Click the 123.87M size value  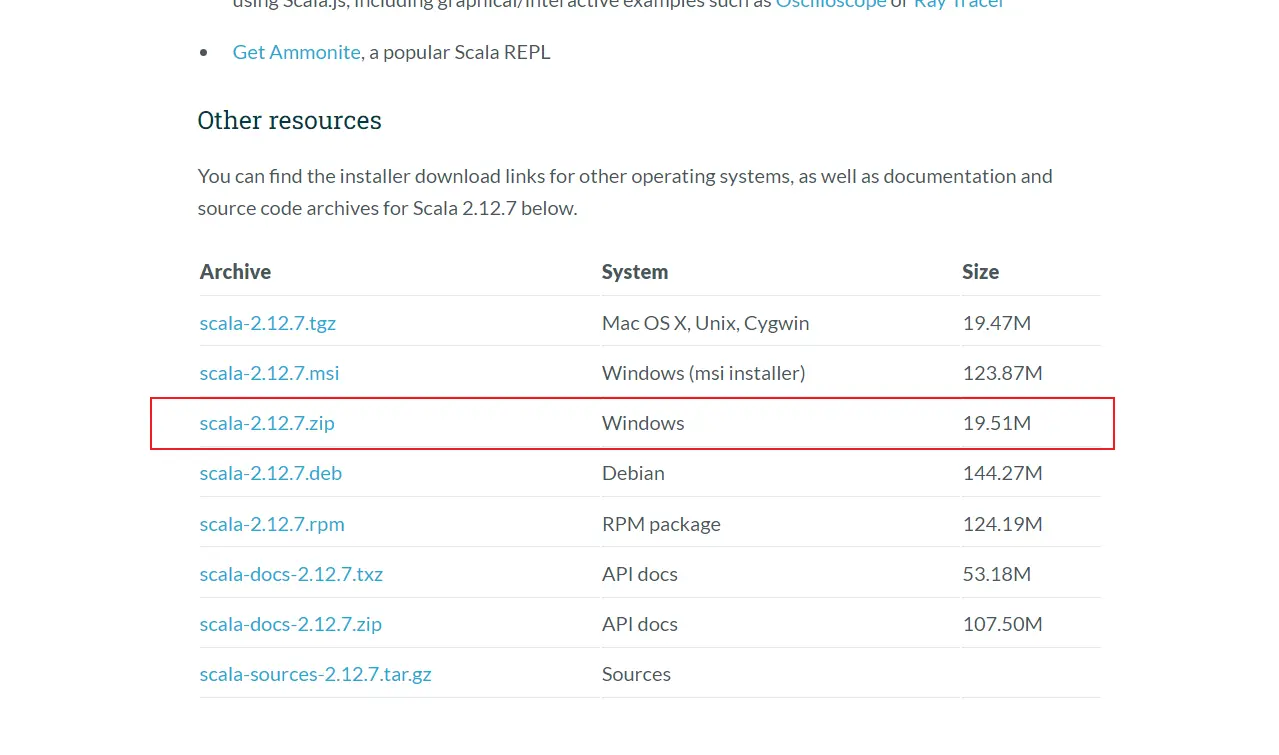point(1002,373)
